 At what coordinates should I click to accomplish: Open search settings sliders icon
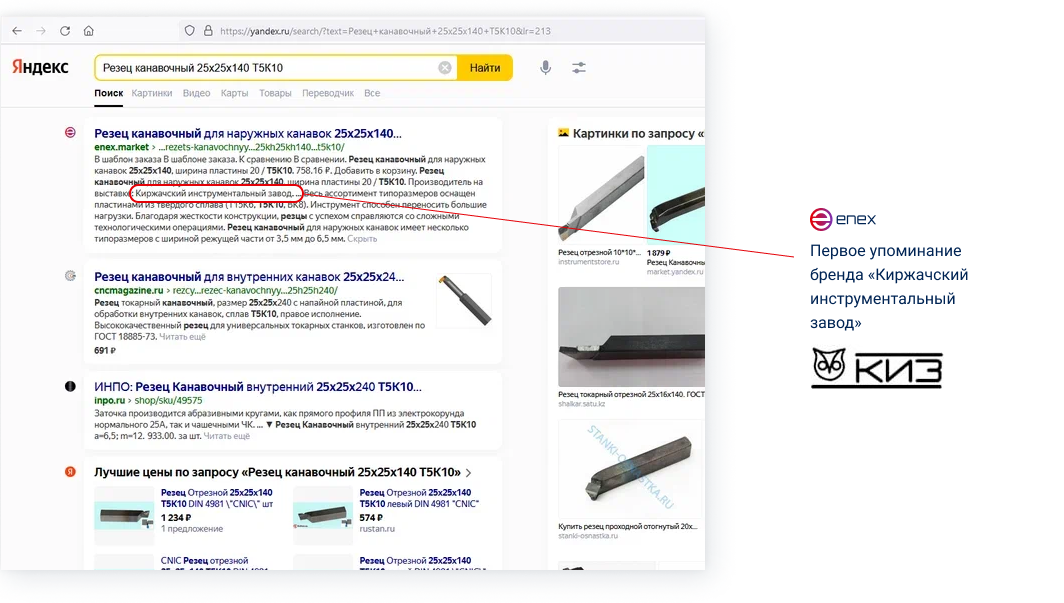click(579, 68)
